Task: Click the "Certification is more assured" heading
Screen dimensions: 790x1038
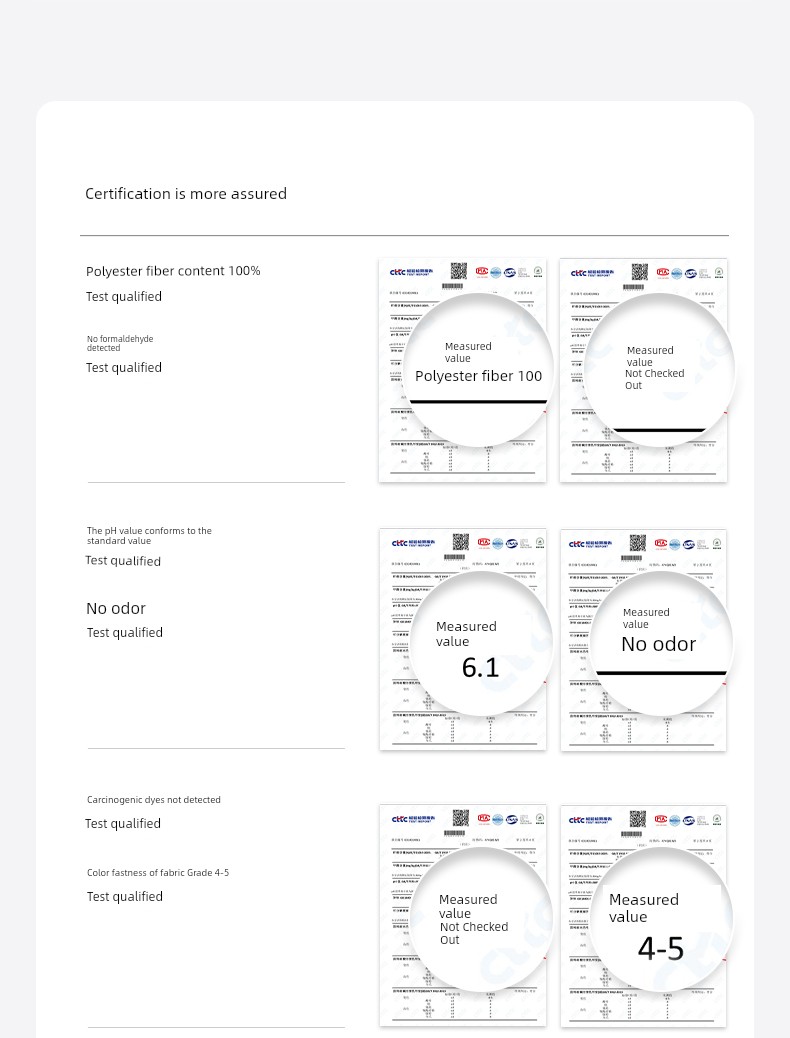Action: tap(186, 194)
